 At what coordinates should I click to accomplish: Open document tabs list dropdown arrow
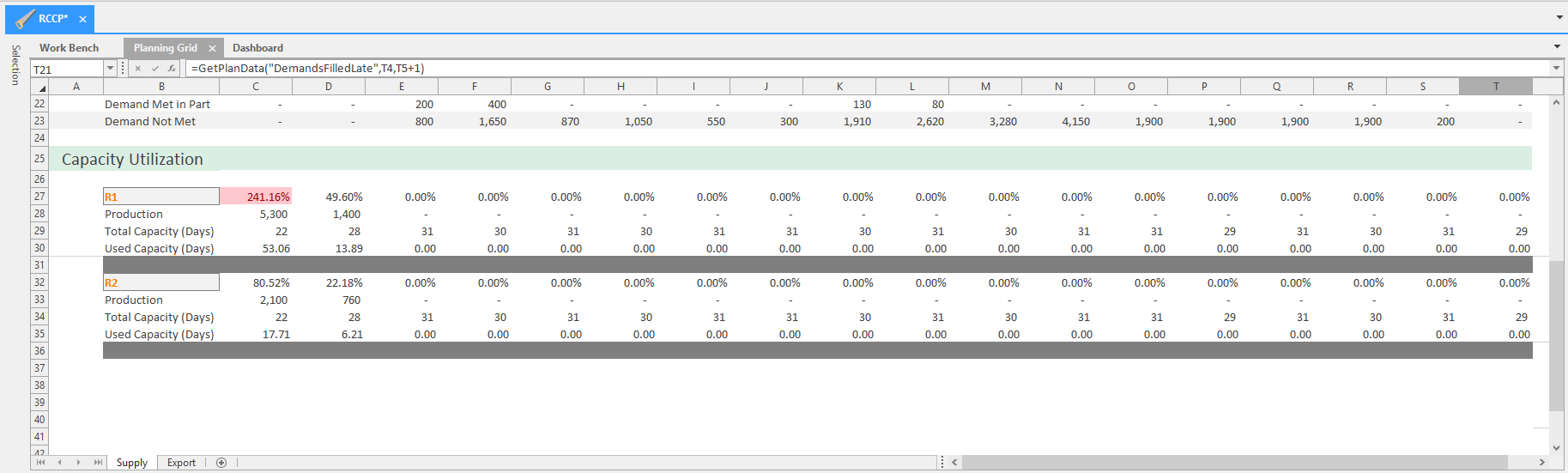pos(1559,18)
